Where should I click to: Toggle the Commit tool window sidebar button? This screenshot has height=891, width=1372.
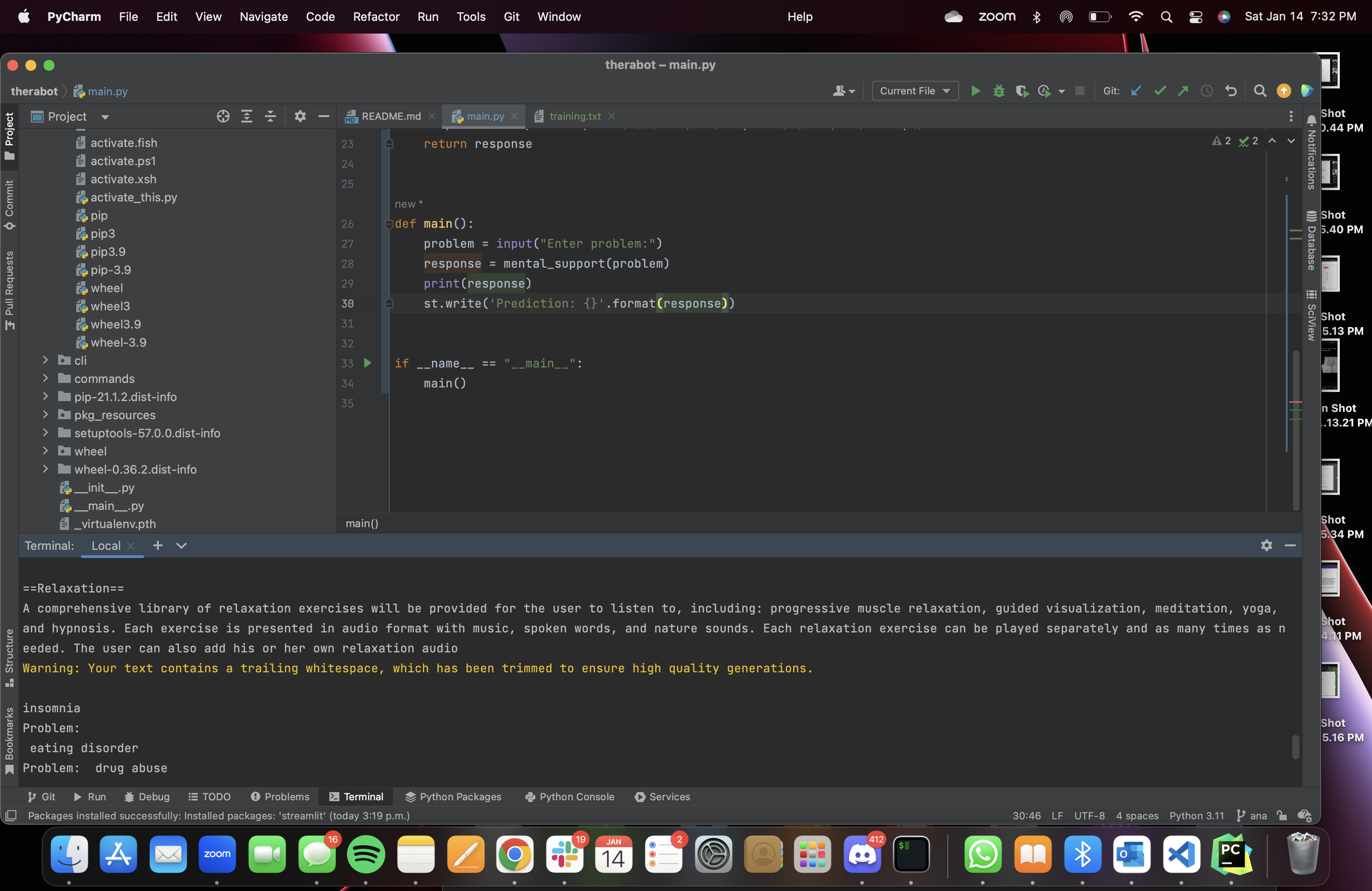point(9,205)
